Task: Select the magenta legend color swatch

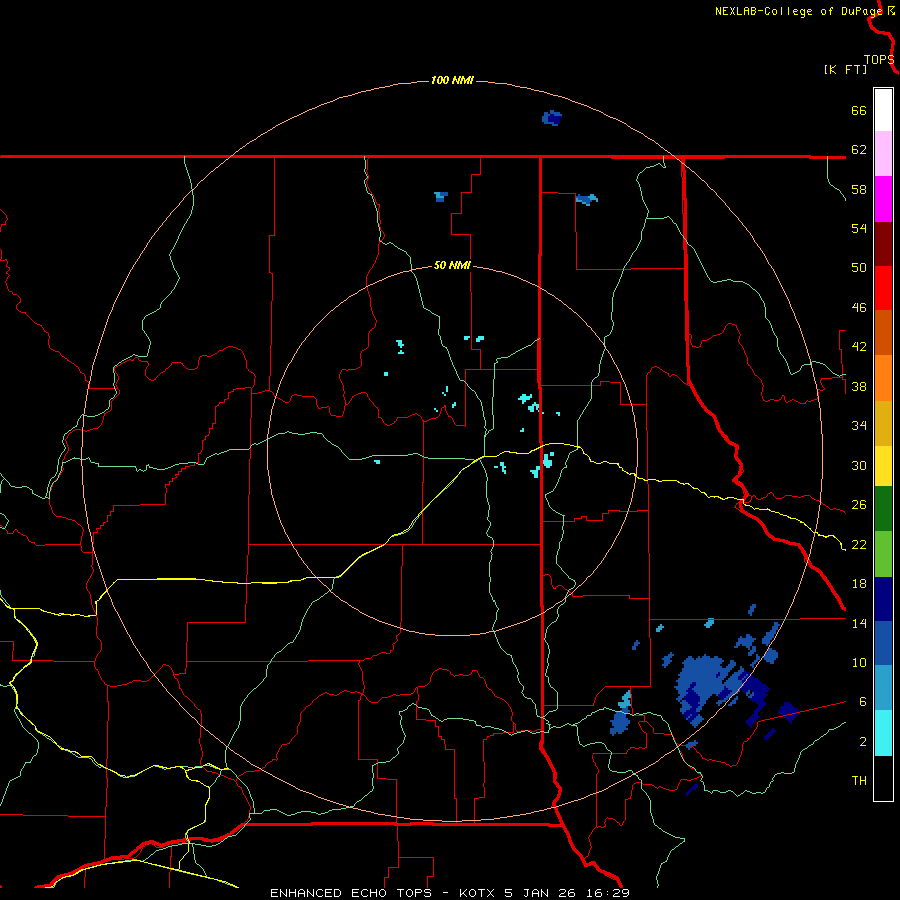Action: (x=883, y=199)
